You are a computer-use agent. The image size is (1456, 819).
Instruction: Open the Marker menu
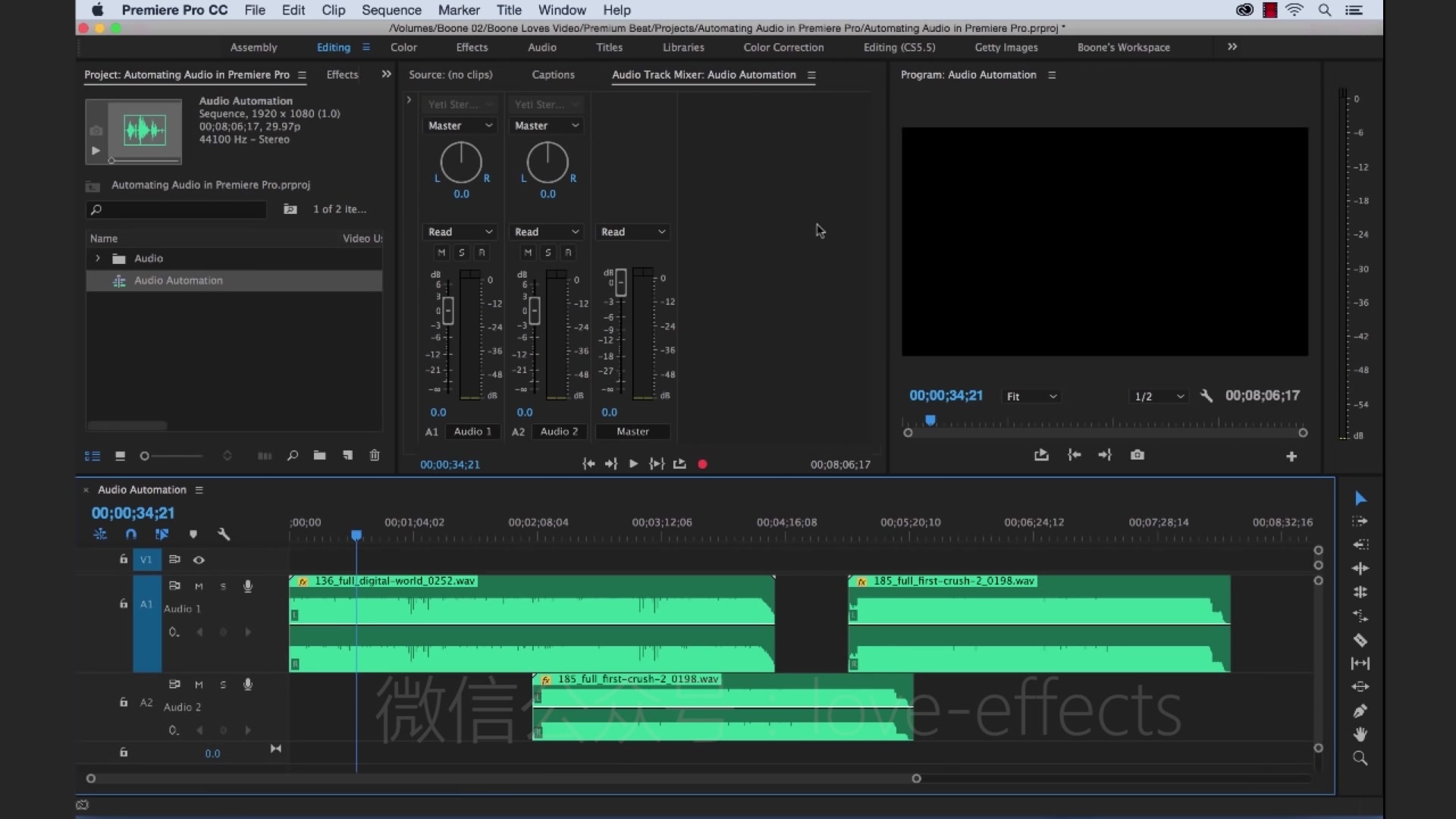click(x=459, y=10)
